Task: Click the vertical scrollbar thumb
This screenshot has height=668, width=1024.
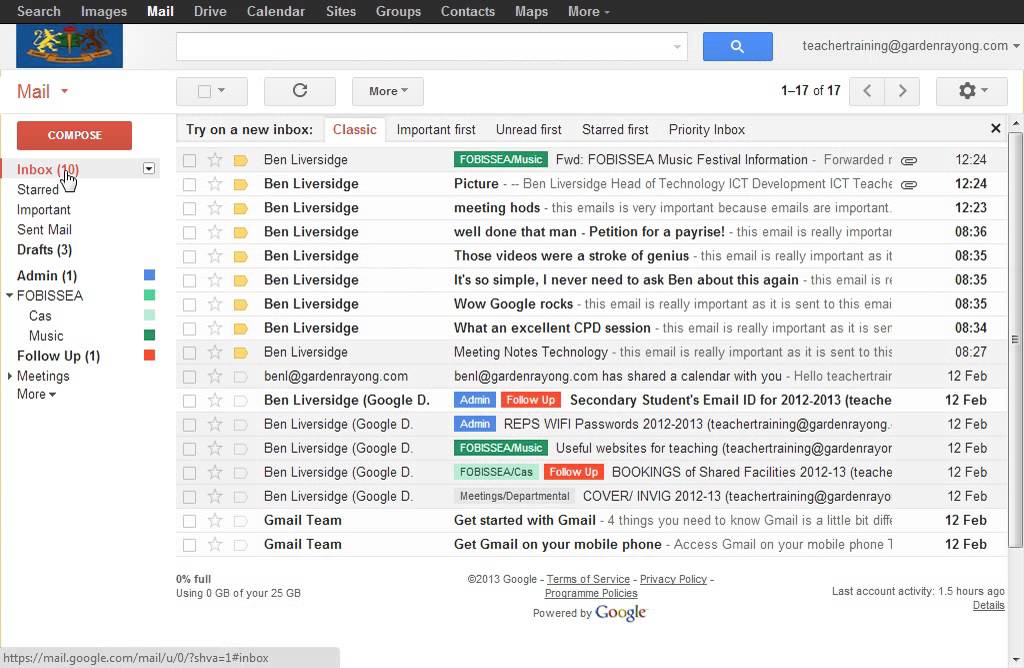Action: [1014, 339]
